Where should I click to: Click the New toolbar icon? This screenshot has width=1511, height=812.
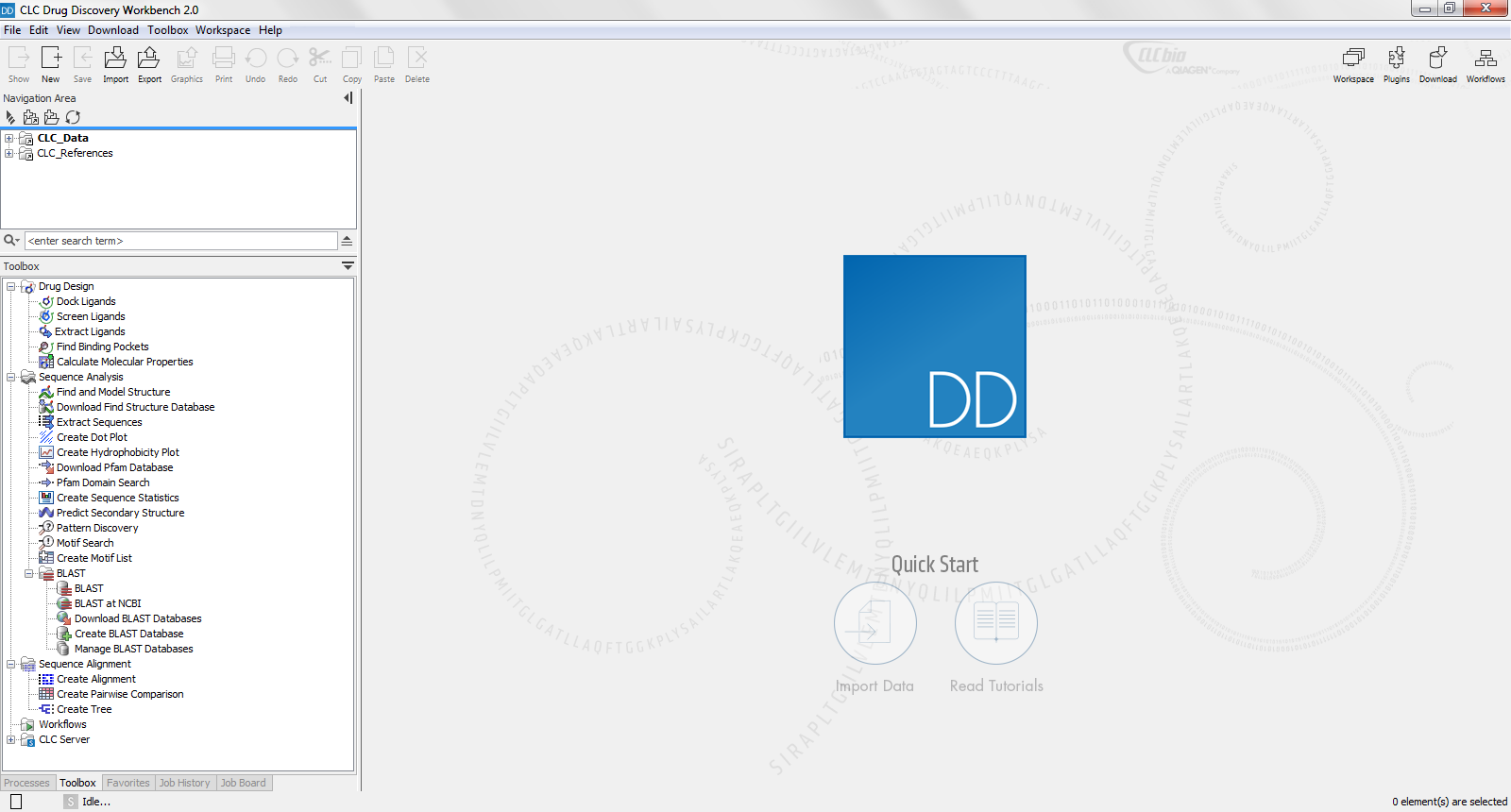51,59
